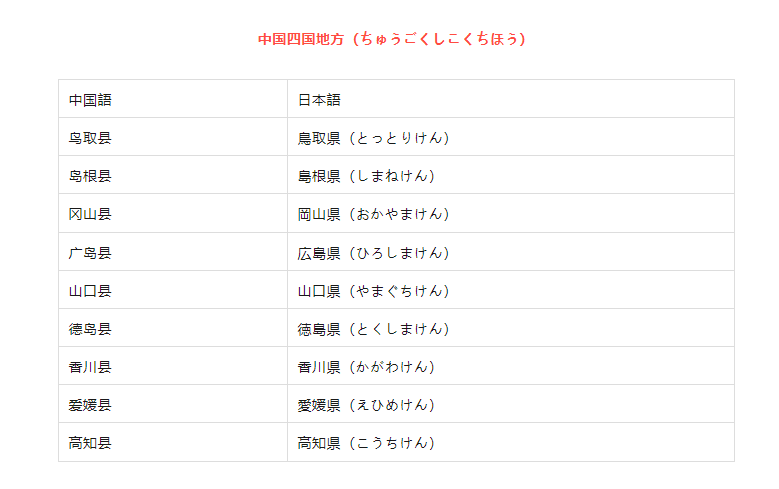Select the 中国語 column header cell

click(x=173, y=99)
